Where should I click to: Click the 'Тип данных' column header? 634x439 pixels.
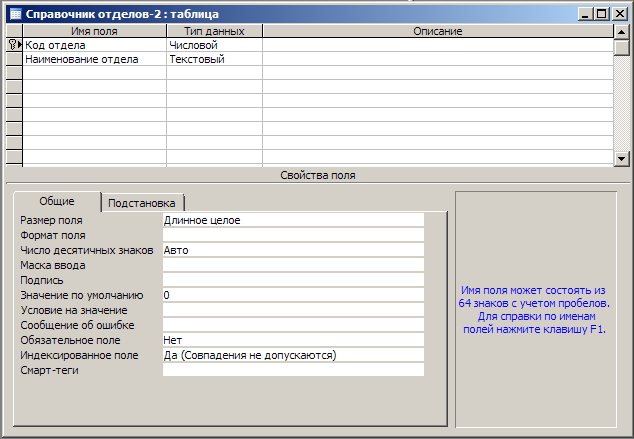(214, 31)
